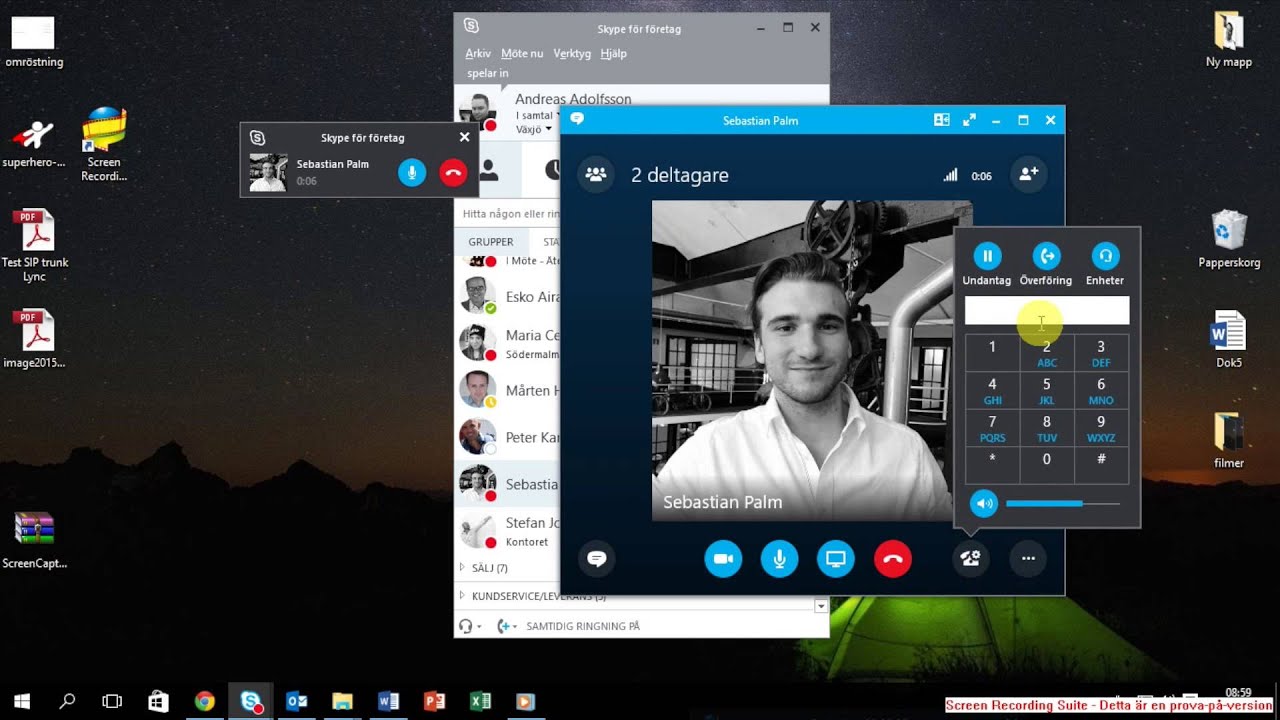
Task: Select Test SIP trunk Lync PDF icon
Action: (35, 246)
